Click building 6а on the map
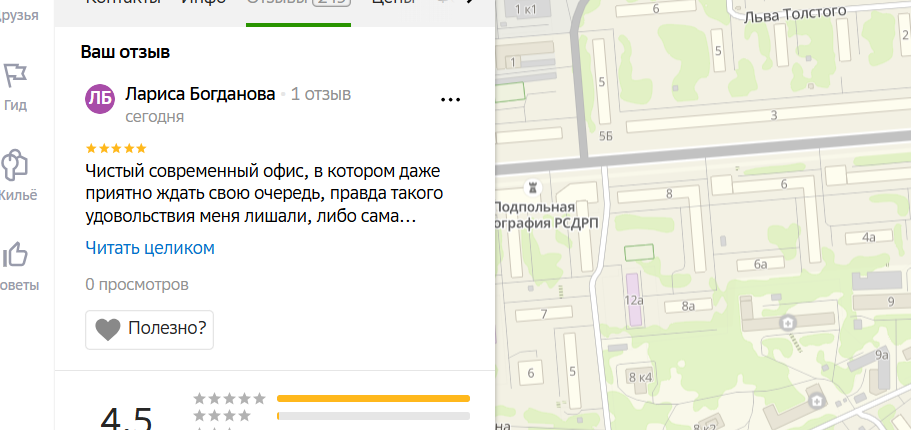Image resolution: width=911 pixels, height=430 pixels. click(761, 264)
